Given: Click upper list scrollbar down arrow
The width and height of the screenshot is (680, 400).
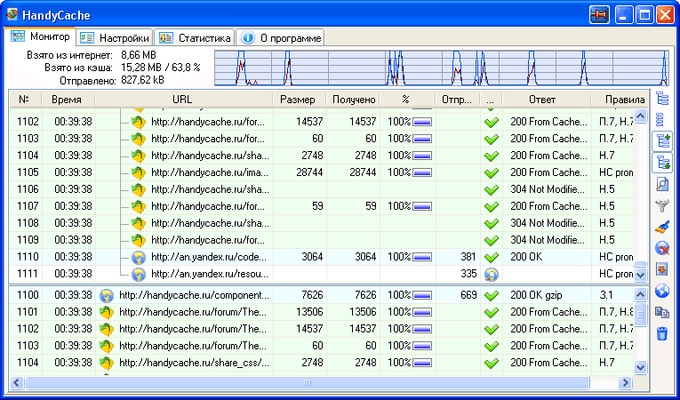Looking at the screenshot, I should pos(641,275).
